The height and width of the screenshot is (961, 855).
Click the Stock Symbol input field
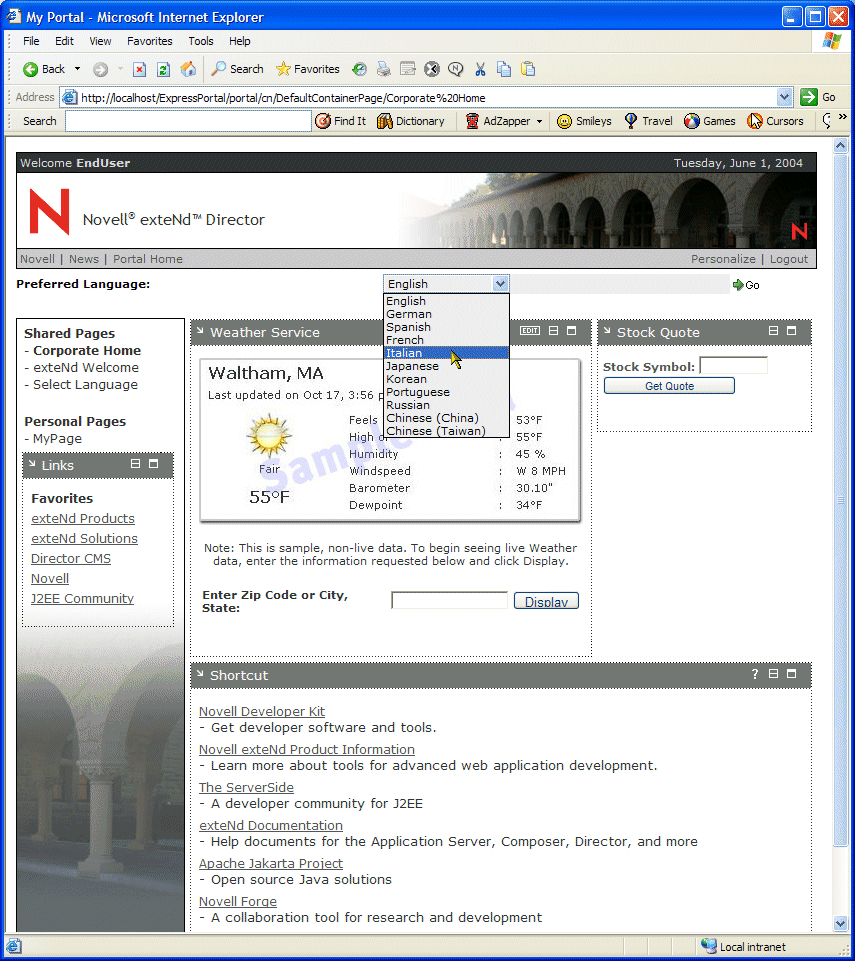click(x=734, y=366)
